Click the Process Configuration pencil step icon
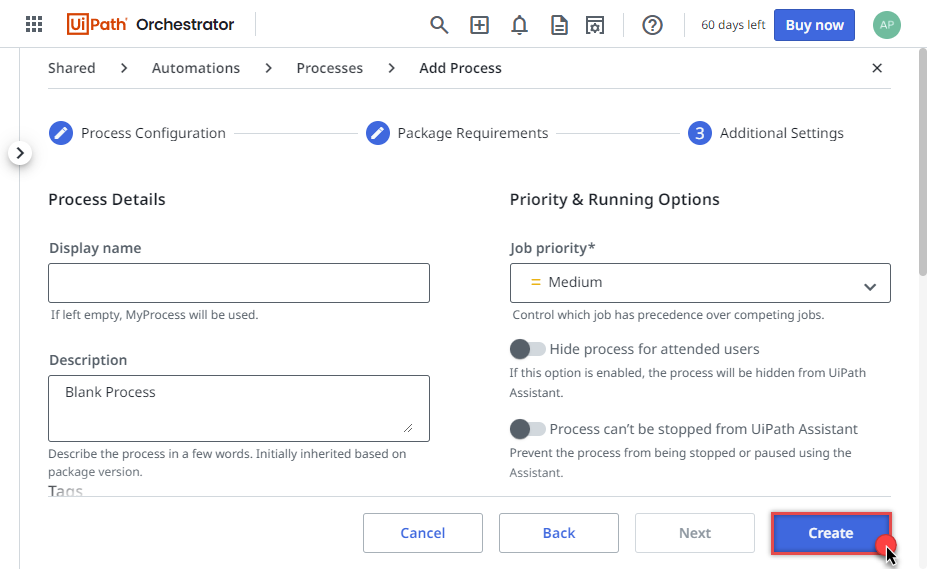 coord(61,133)
